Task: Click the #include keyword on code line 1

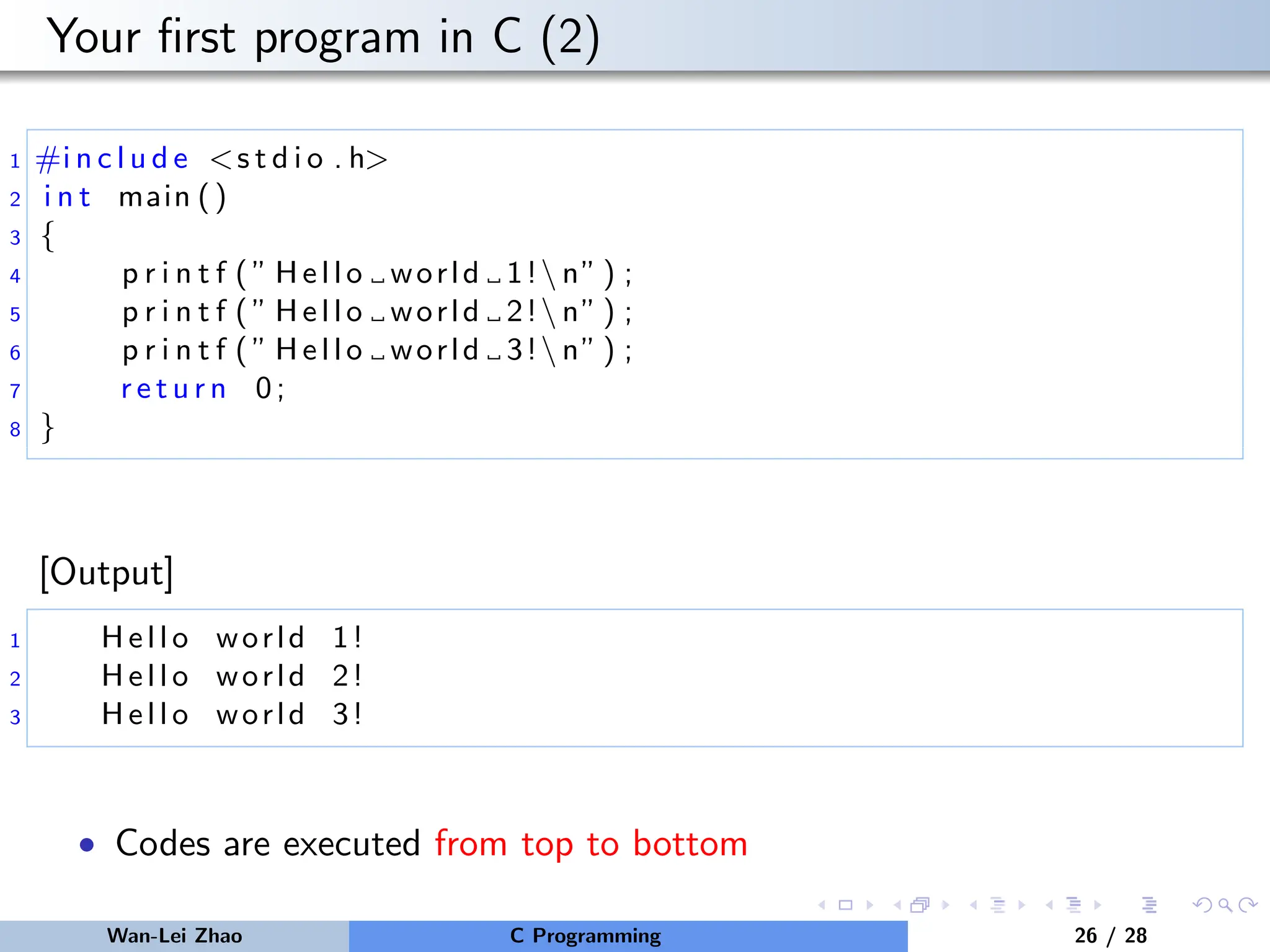Action: click(112, 159)
